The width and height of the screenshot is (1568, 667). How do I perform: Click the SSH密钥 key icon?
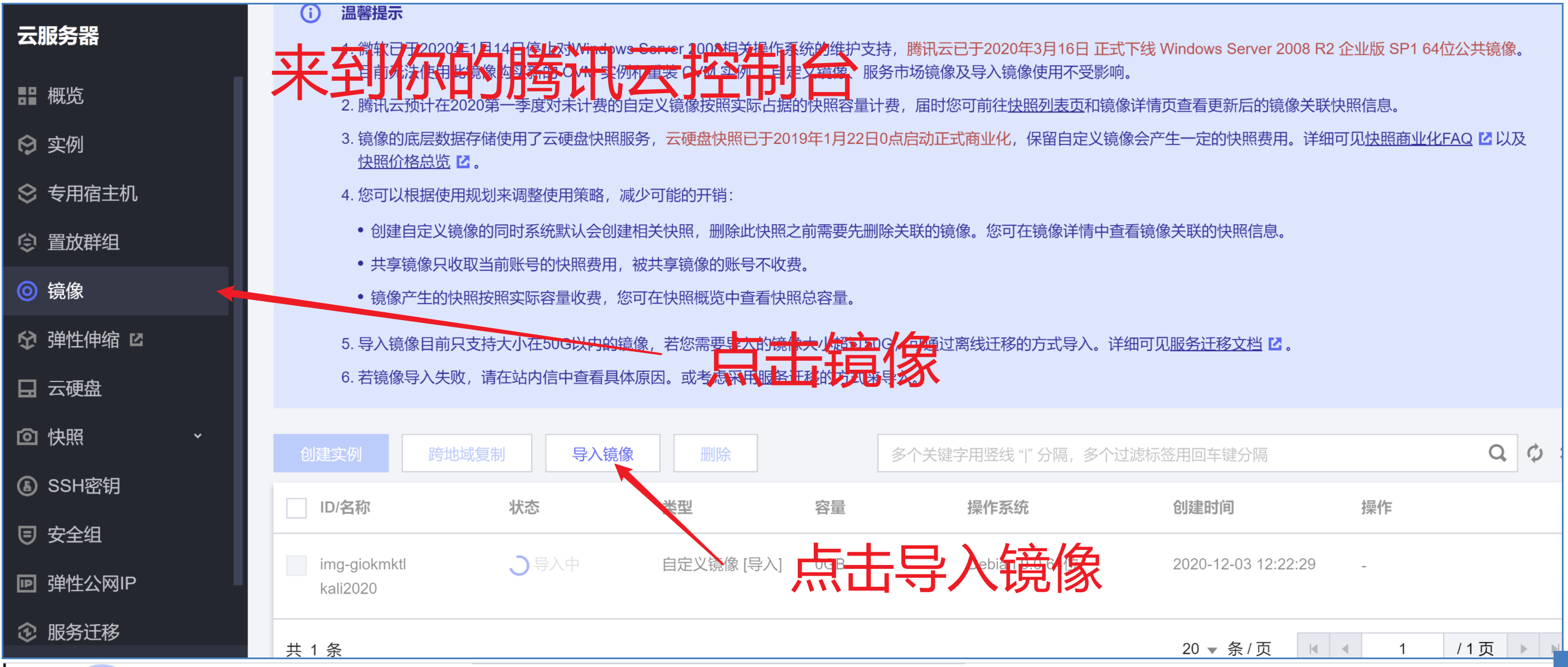click(x=27, y=486)
